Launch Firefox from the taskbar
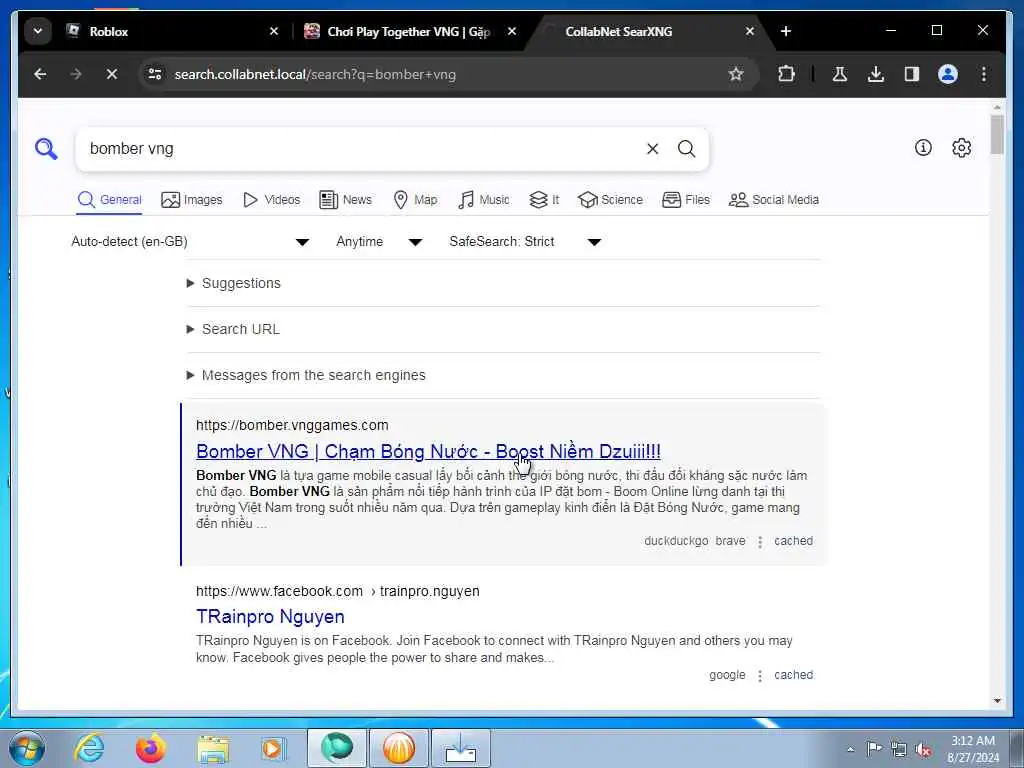The height and width of the screenshot is (768, 1024). 150,748
